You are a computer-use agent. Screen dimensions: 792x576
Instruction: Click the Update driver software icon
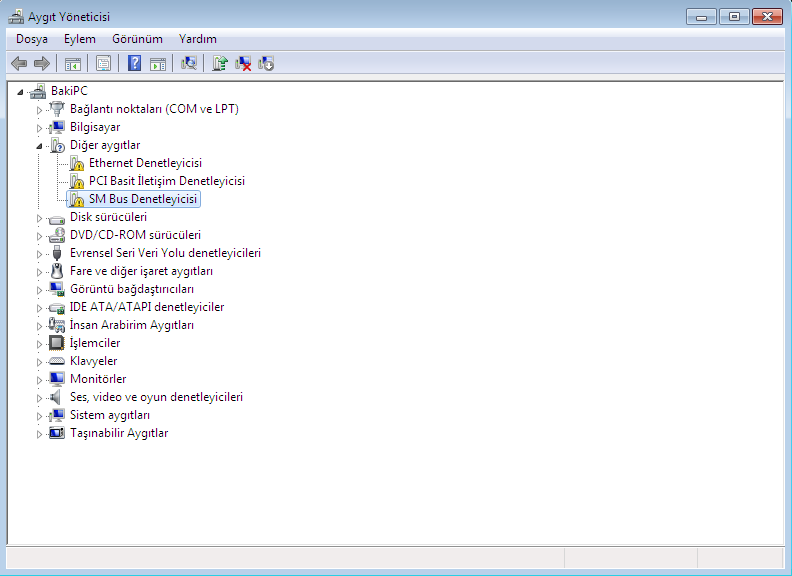click(219, 63)
